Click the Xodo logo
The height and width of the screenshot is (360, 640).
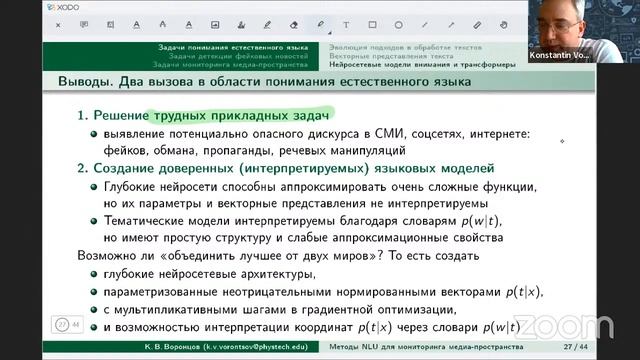pos(63,7)
